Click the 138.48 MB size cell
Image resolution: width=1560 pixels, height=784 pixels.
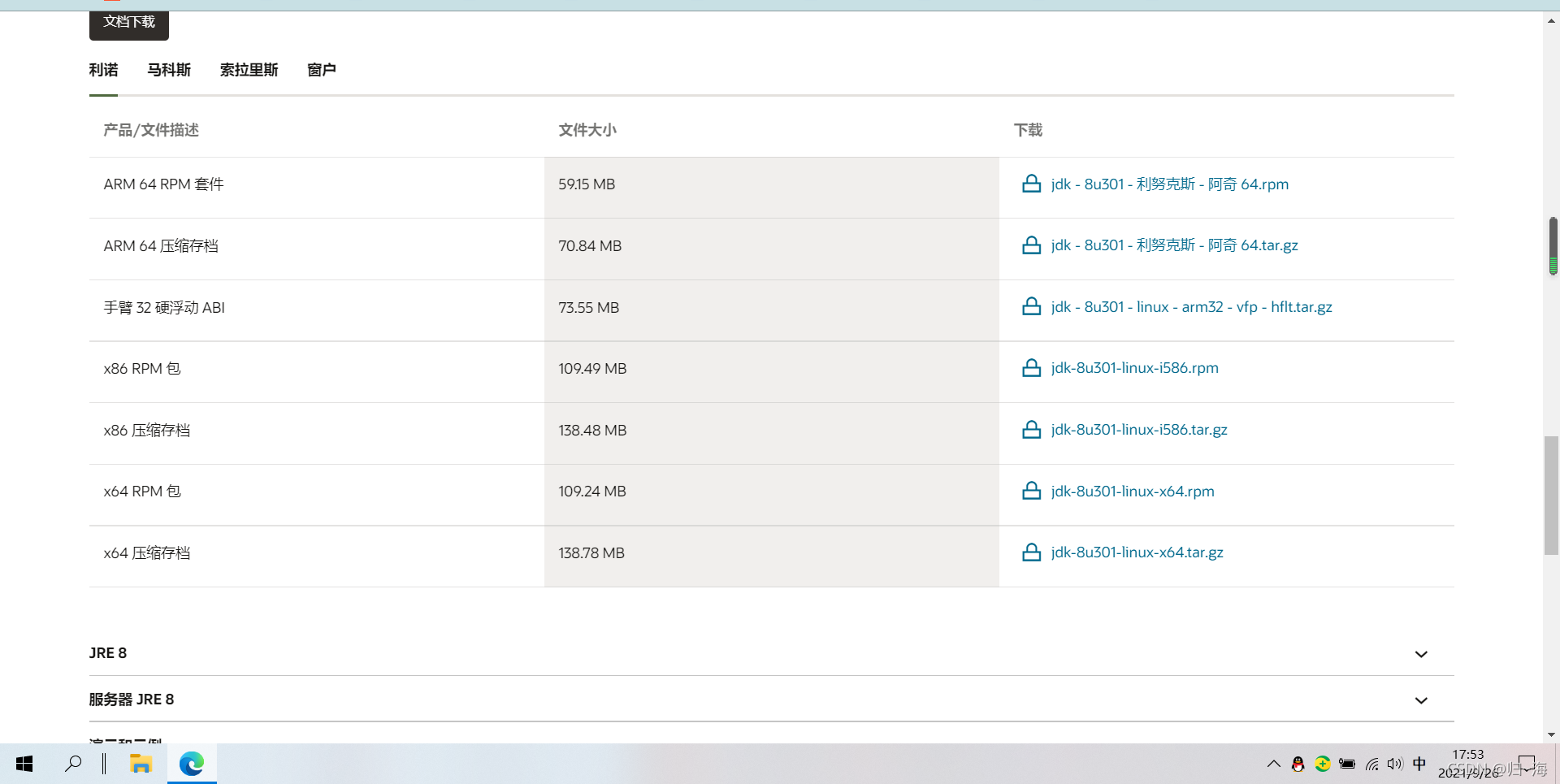point(772,433)
